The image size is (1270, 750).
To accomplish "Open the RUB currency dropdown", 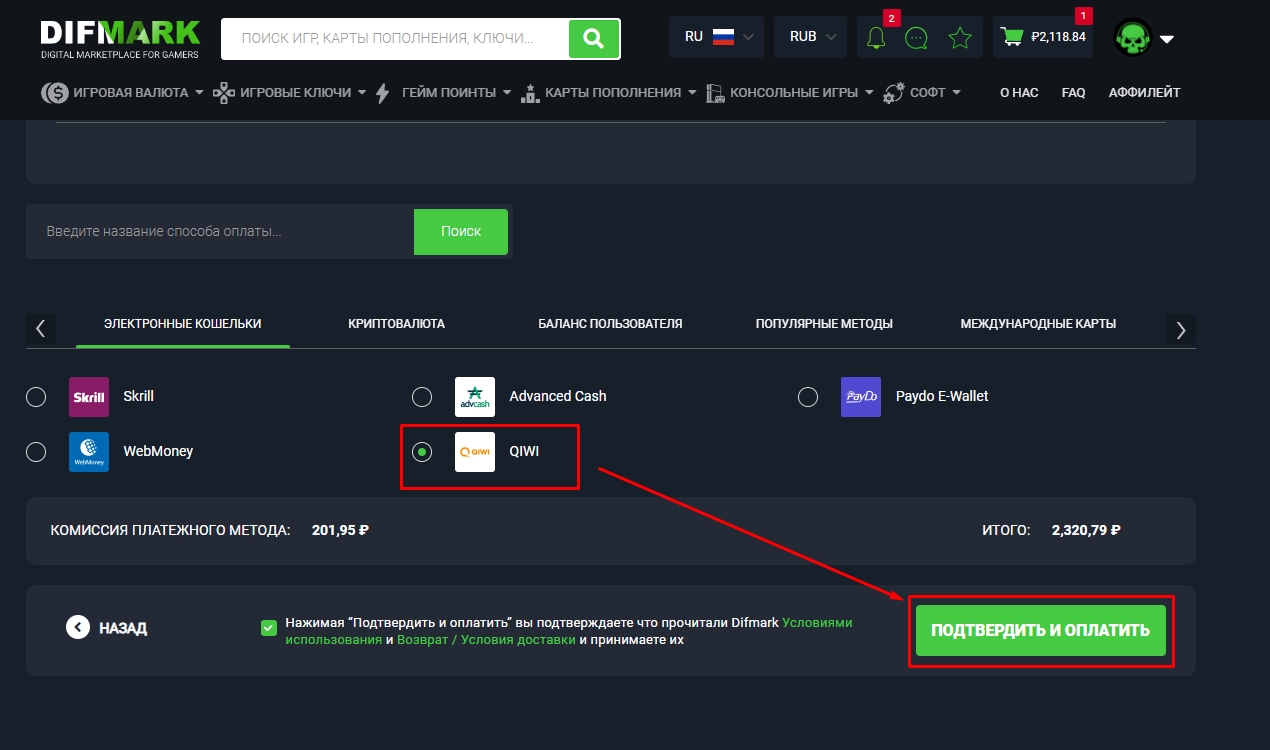I will tap(811, 37).
